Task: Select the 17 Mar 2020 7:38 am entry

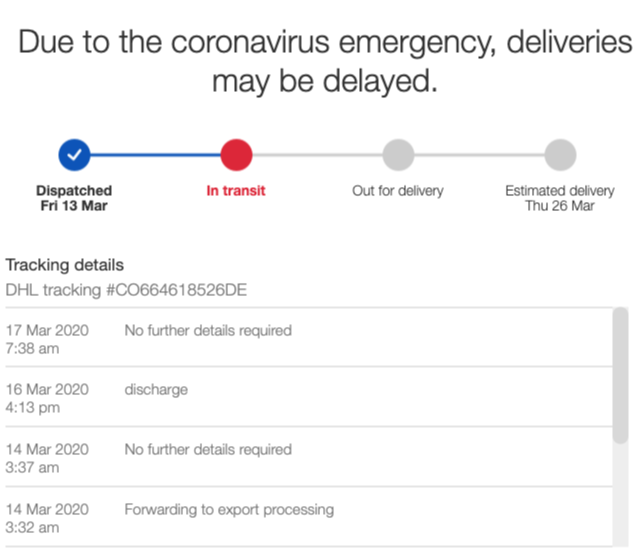Action: 308,338
